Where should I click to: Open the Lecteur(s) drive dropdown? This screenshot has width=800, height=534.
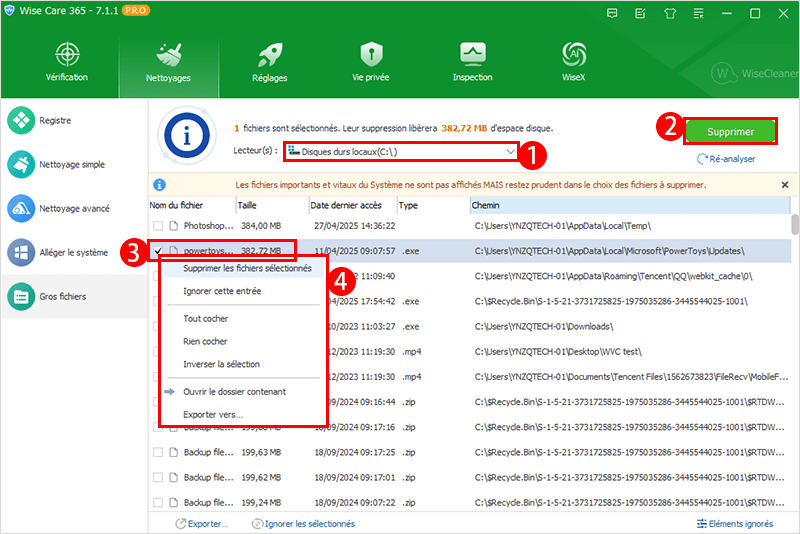click(x=401, y=151)
